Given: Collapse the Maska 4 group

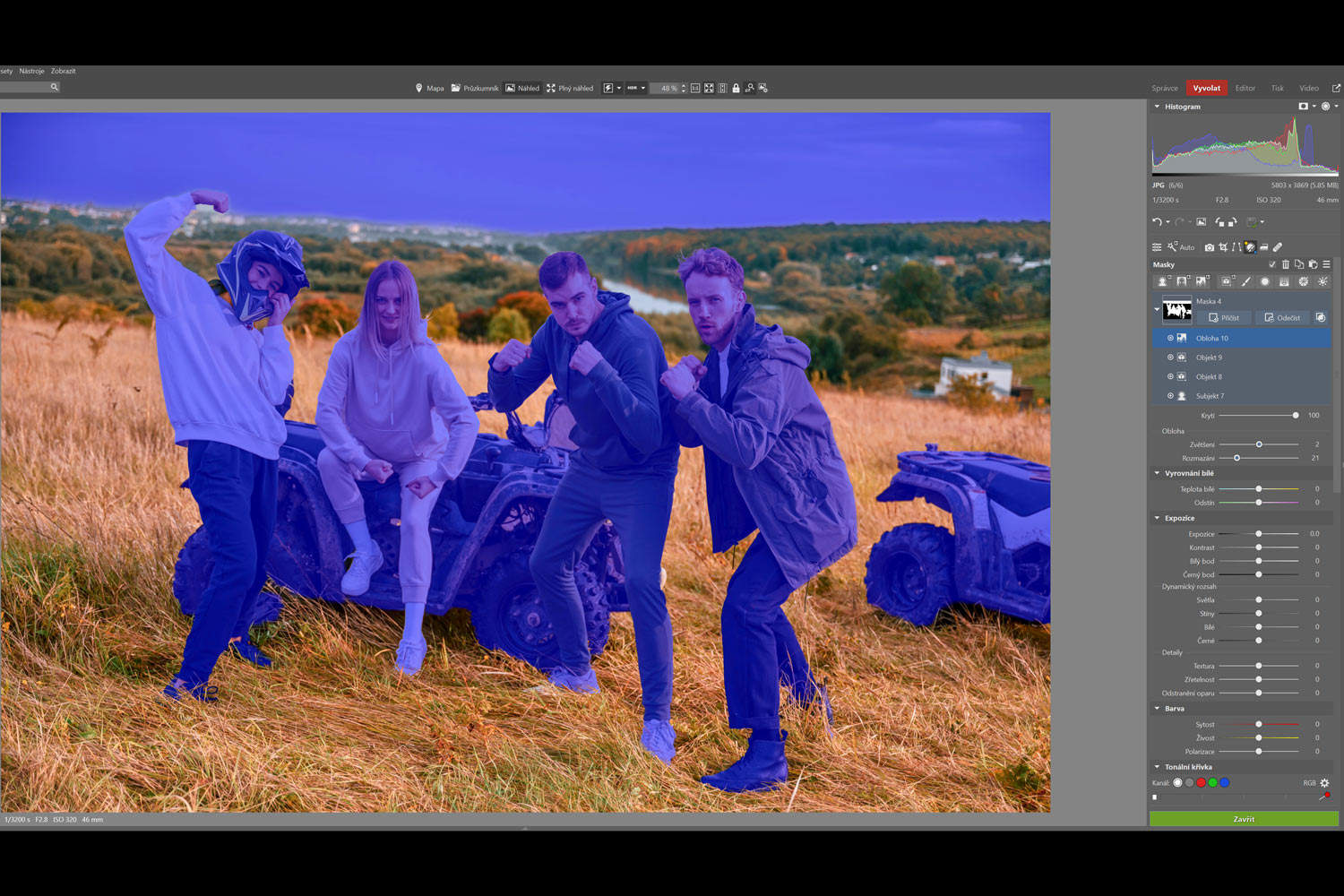Looking at the screenshot, I should [x=1157, y=309].
